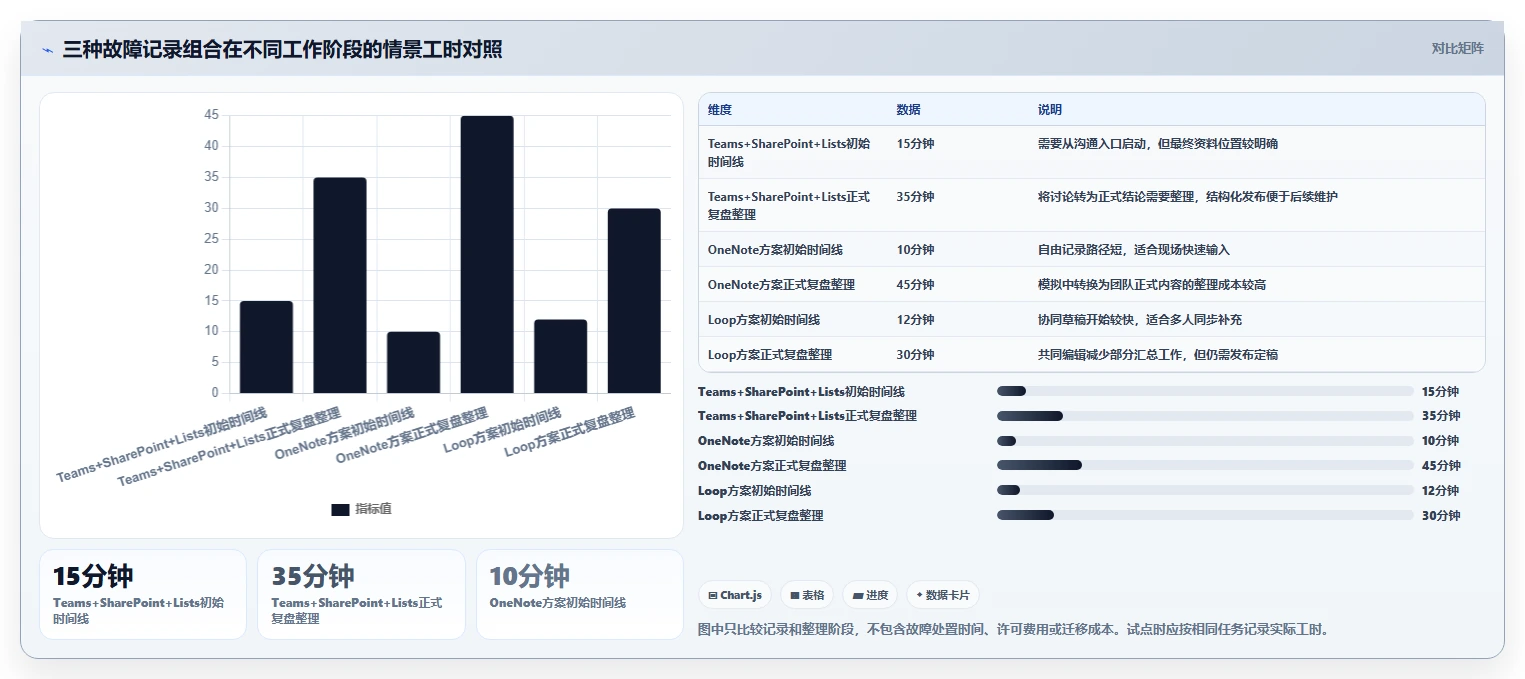Click description 模拟中转换为团队正式内容的整理成本较高
The height and width of the screenshot is (679, 1525).
[1152, 285]
